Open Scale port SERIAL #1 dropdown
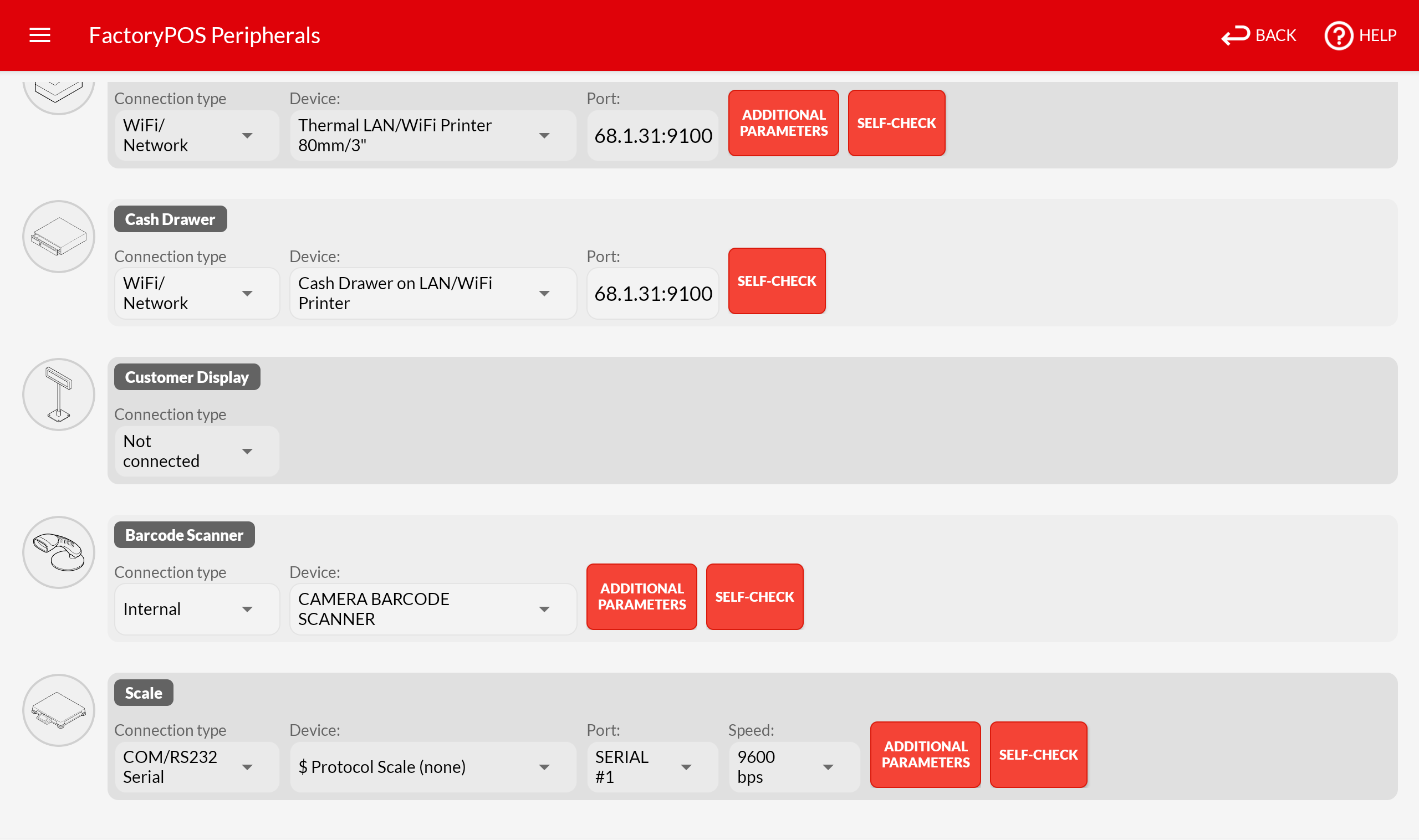This screenshot has height=840, width=1419. coord(652,767)
